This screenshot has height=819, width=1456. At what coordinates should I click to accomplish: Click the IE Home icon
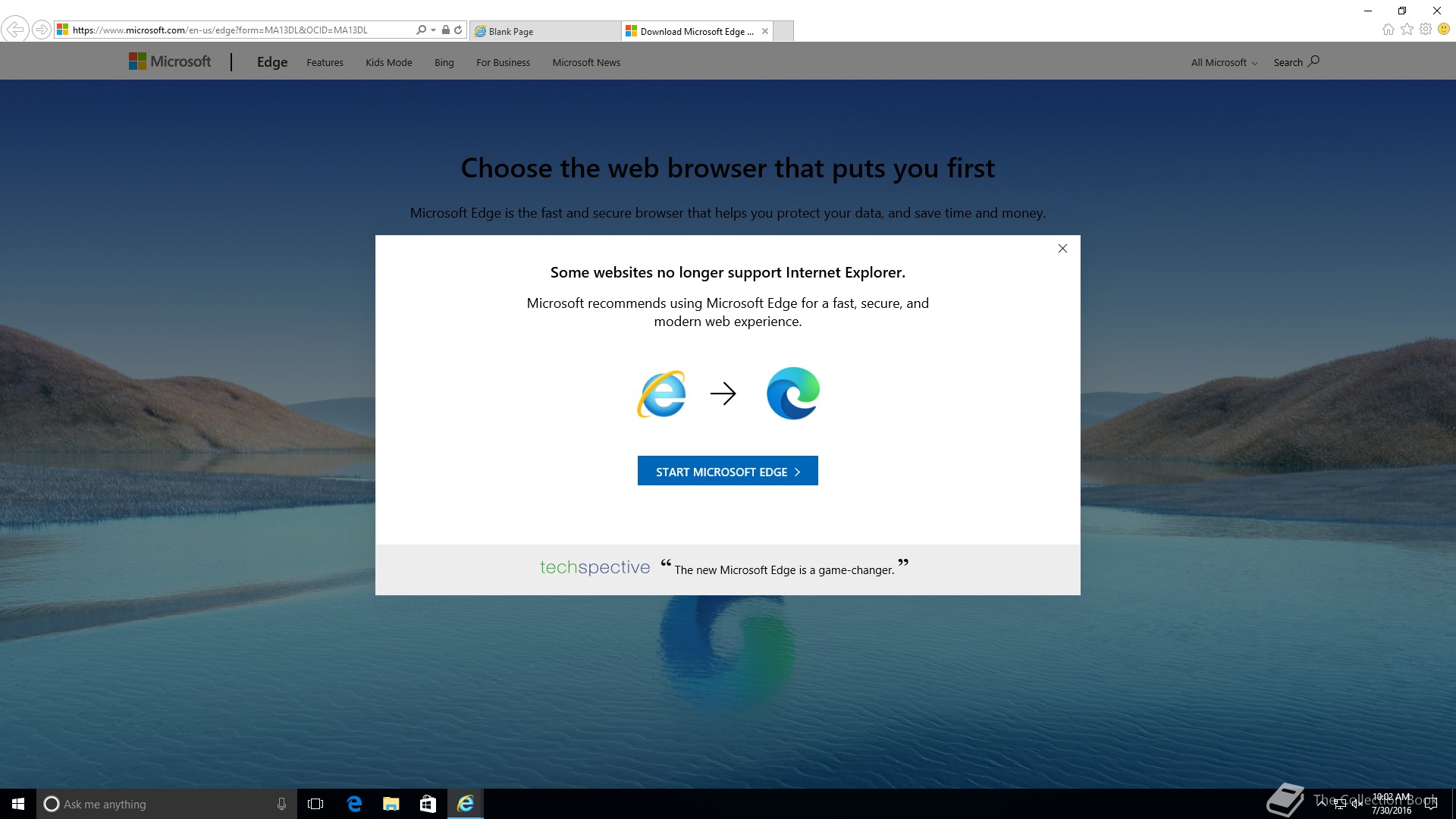click(1389, 29)
